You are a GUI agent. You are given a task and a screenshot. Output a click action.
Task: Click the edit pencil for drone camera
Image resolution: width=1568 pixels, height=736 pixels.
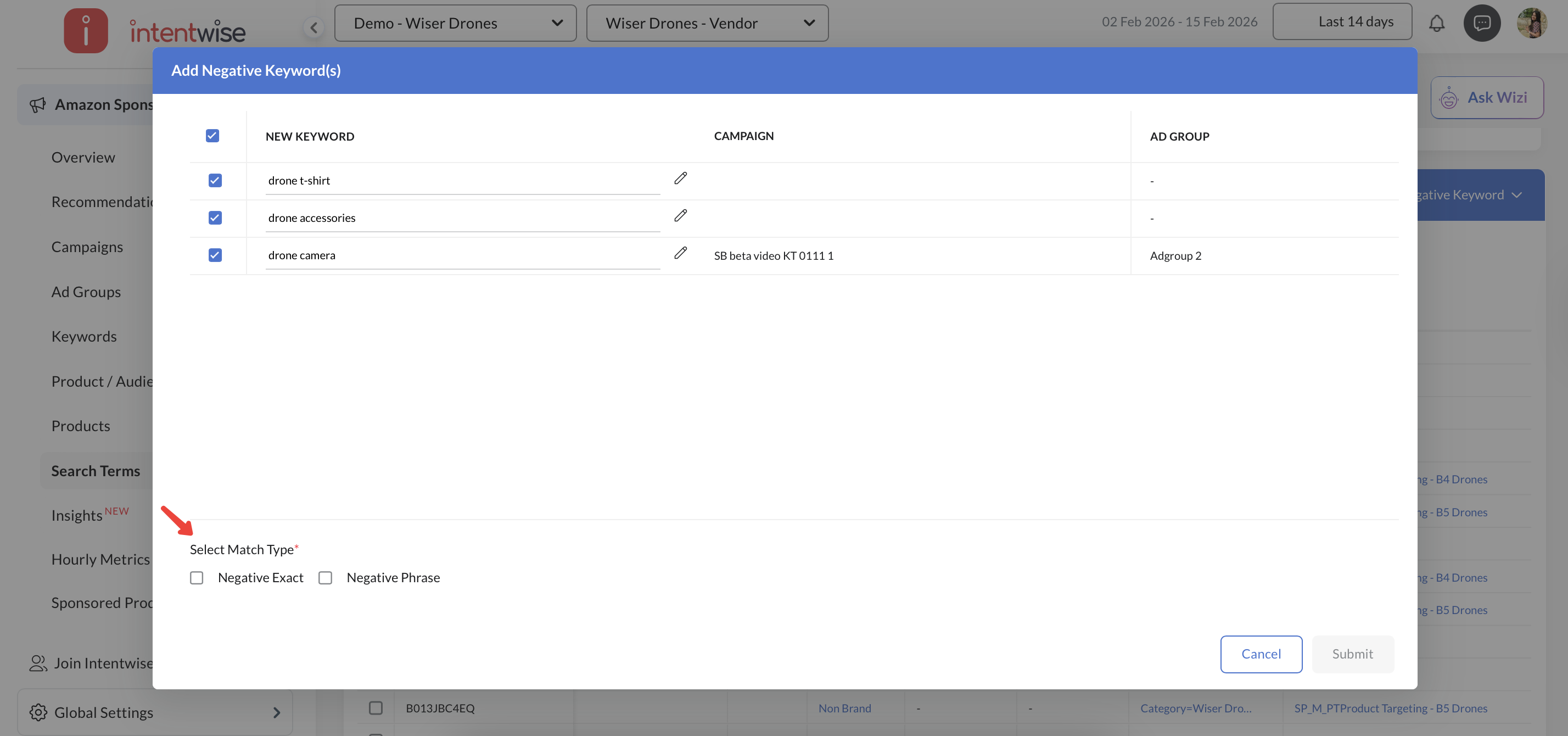tap(681, 253)
